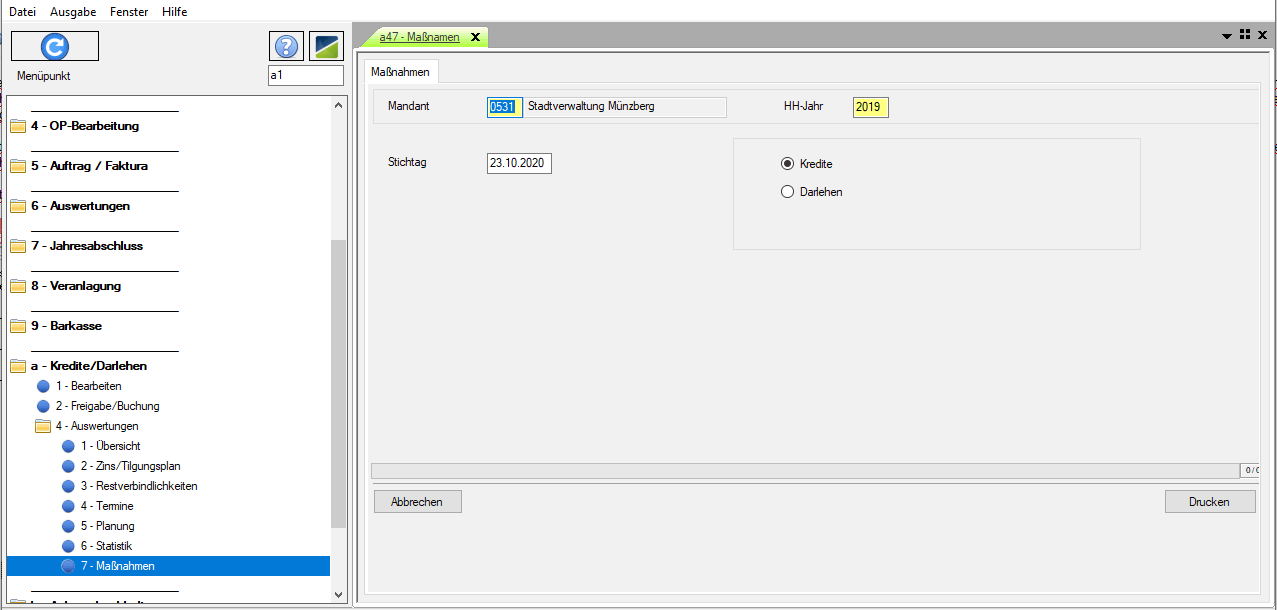Select the Darlehen radio button
This screenshot has width=1277, height=610.
click(788, 192)
